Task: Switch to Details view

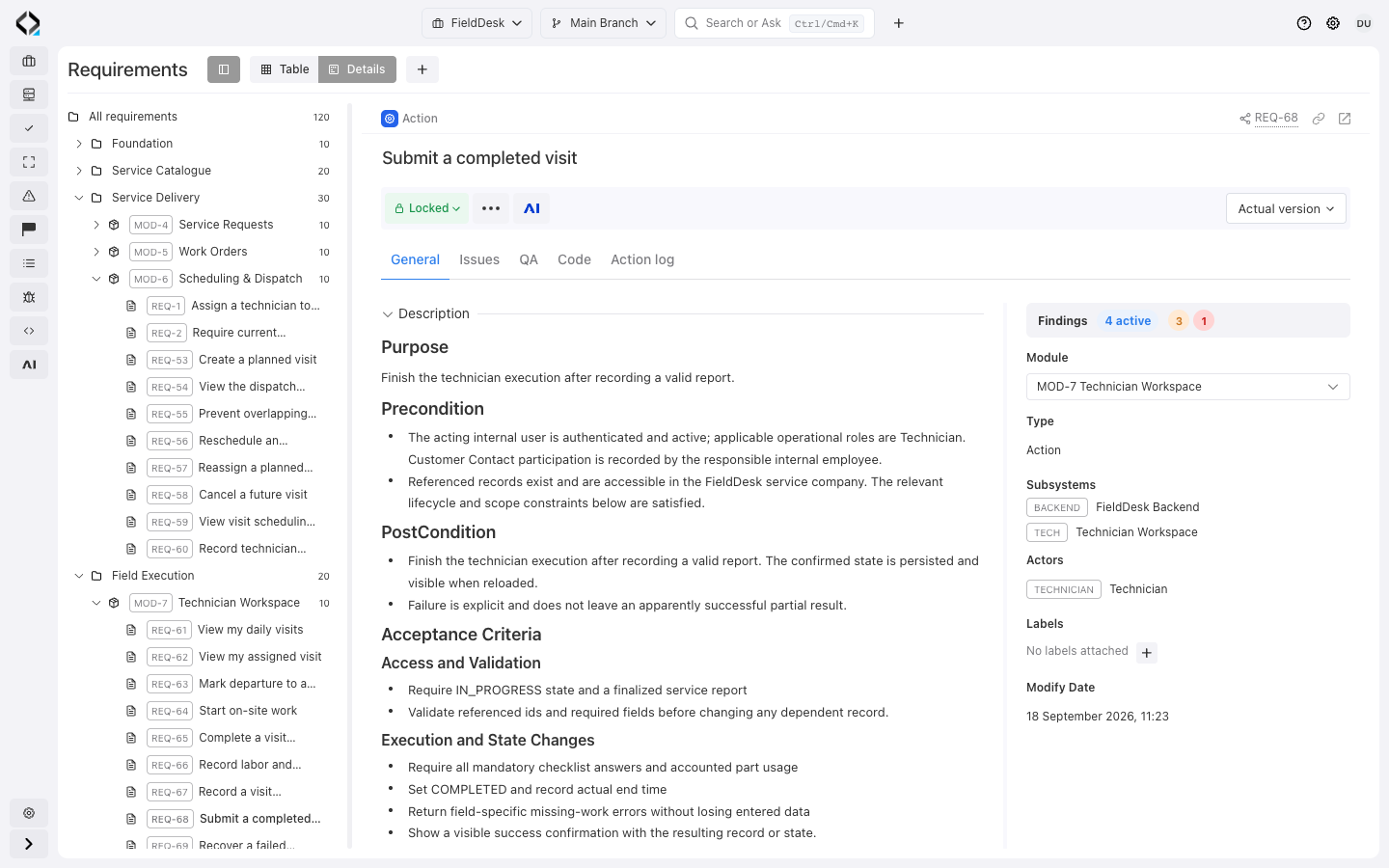Action: tap(357, 69)
